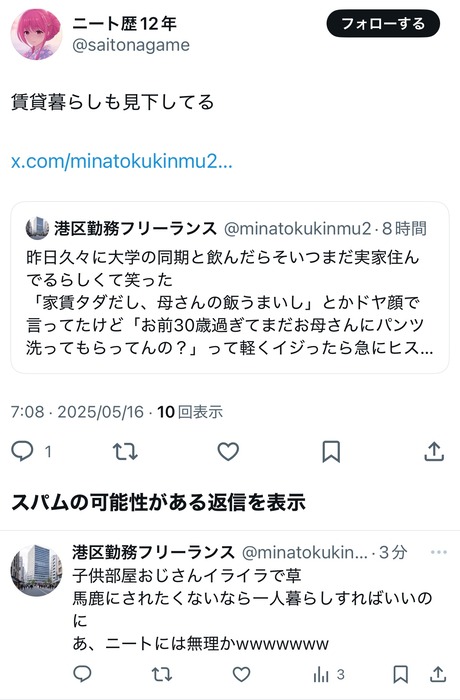Open three-dot menu on the reply
The width and height of the screenshot is (460, 700).
pyautogui.click(x=439, y=552)
